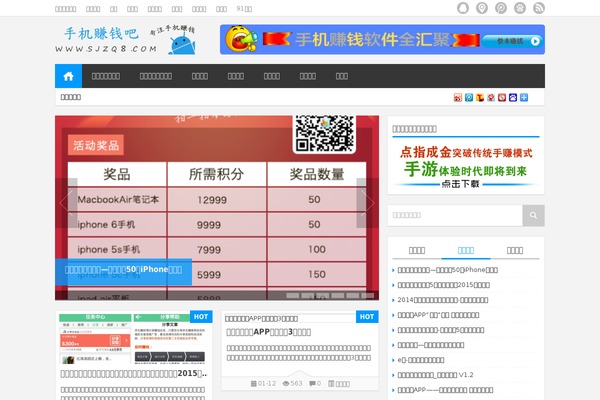Show the next slide with the right arrow
The image size is (600, 400).
tap(368, 203)
